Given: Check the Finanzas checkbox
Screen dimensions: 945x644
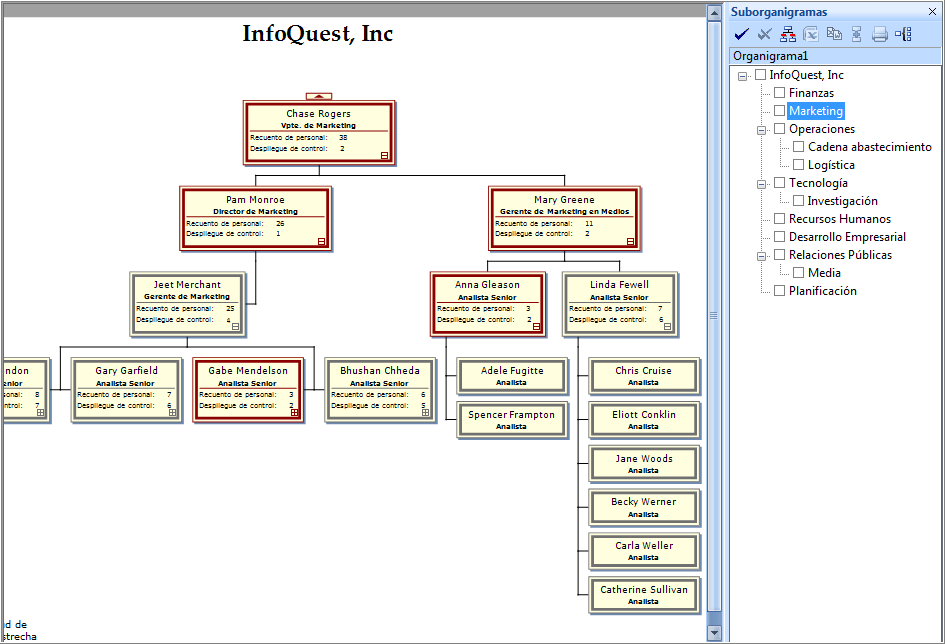Looking at the screenshot, I should (780, 93).
